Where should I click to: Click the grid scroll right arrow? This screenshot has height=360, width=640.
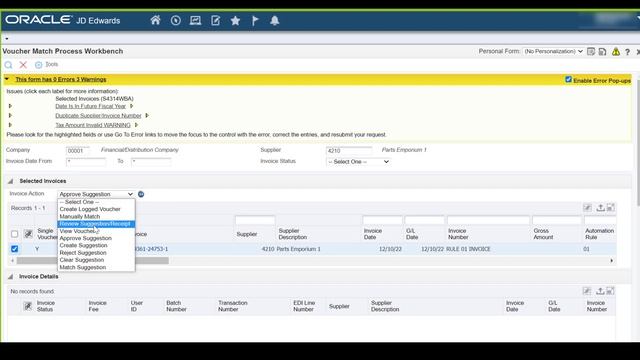click(x=611, y=260)
